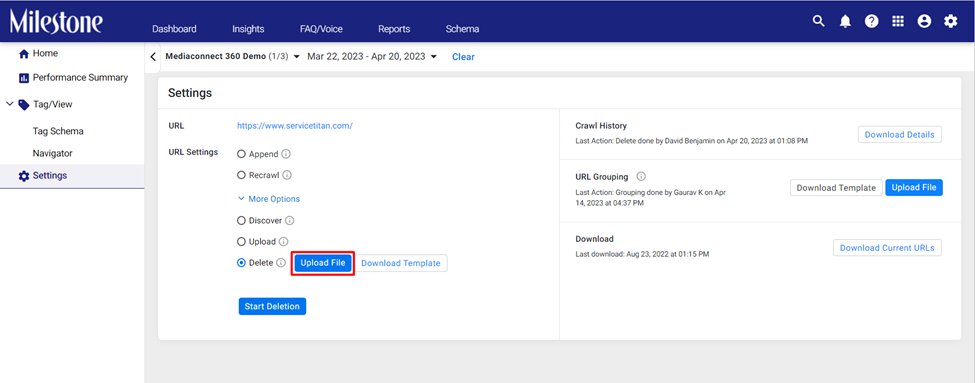Show info for Discover option
The width and height of the screenshot is (975, 383).
click(x=290, y=220)
